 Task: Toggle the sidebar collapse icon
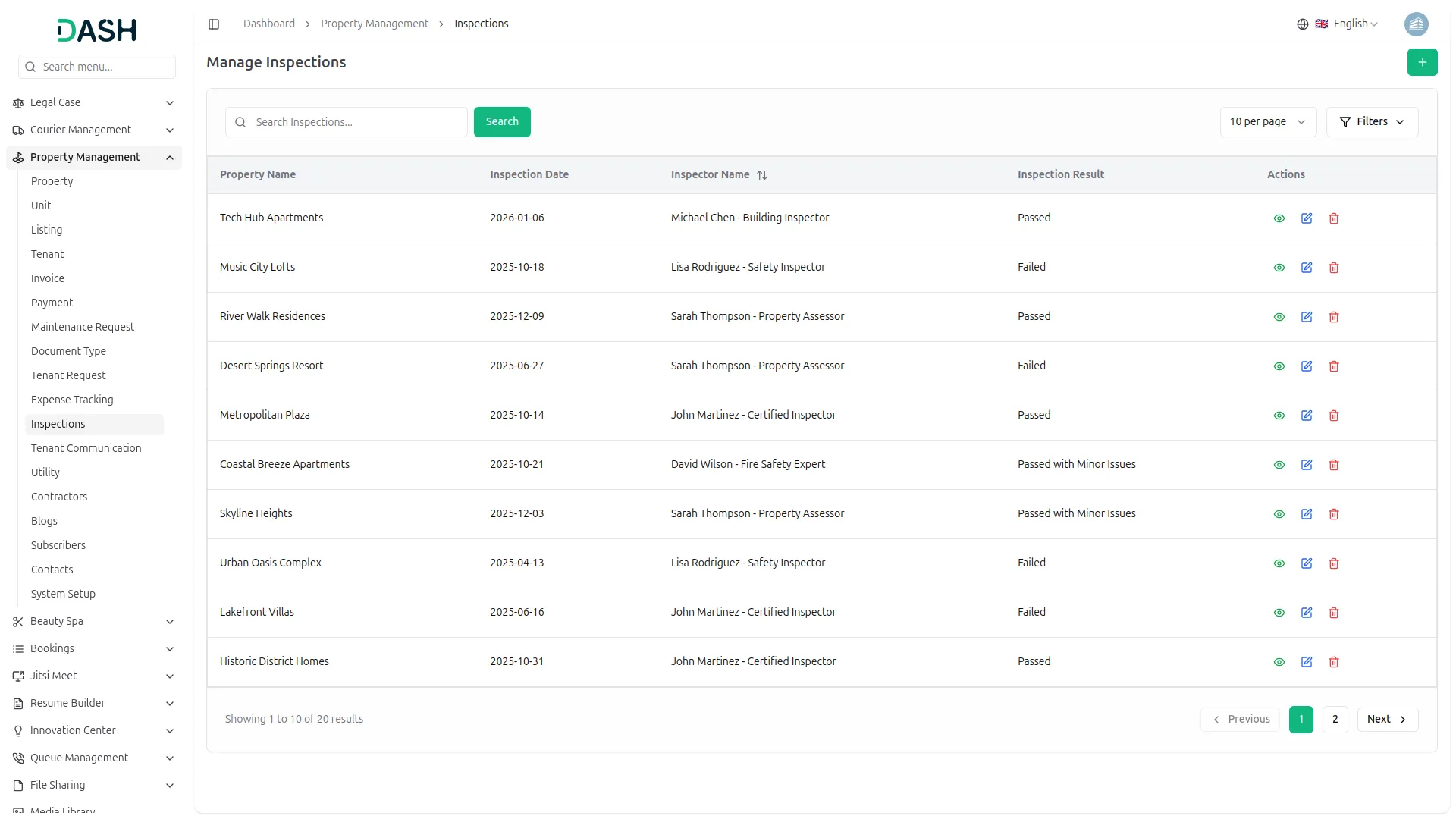click(214, 24)
